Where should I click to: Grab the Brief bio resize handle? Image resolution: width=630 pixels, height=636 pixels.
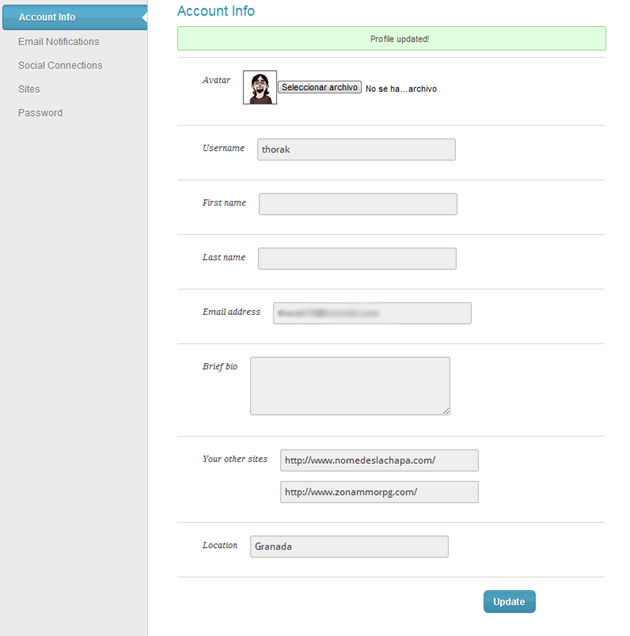tap(446, 410)
